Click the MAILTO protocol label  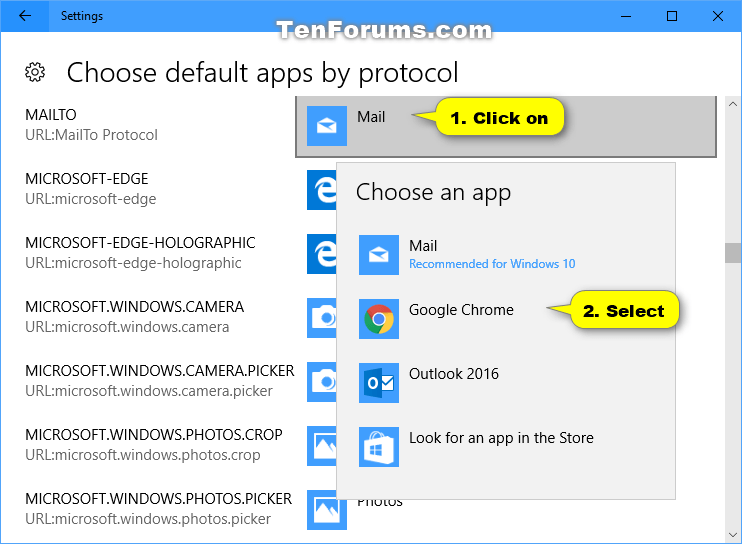(51, 115)
